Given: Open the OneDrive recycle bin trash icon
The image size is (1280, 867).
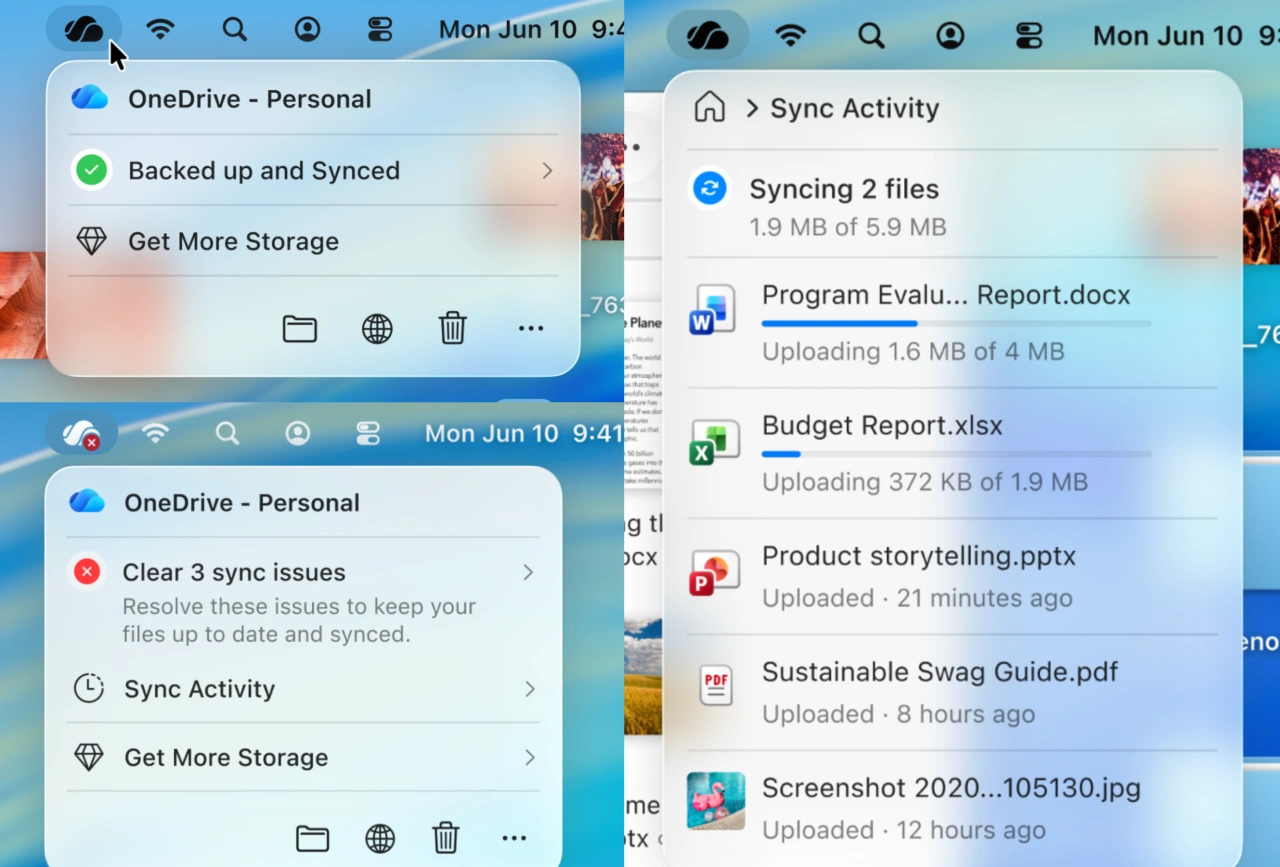Looking at the screenshot, I should pos(453,328).
